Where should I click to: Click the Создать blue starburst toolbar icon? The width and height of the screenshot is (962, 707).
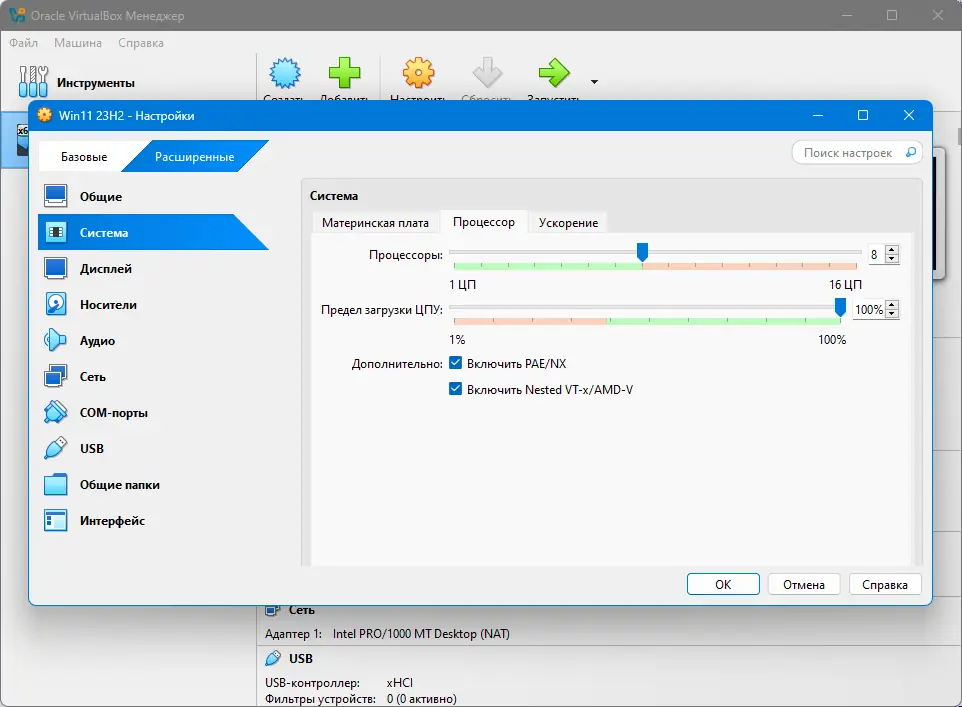pos(285,73)
